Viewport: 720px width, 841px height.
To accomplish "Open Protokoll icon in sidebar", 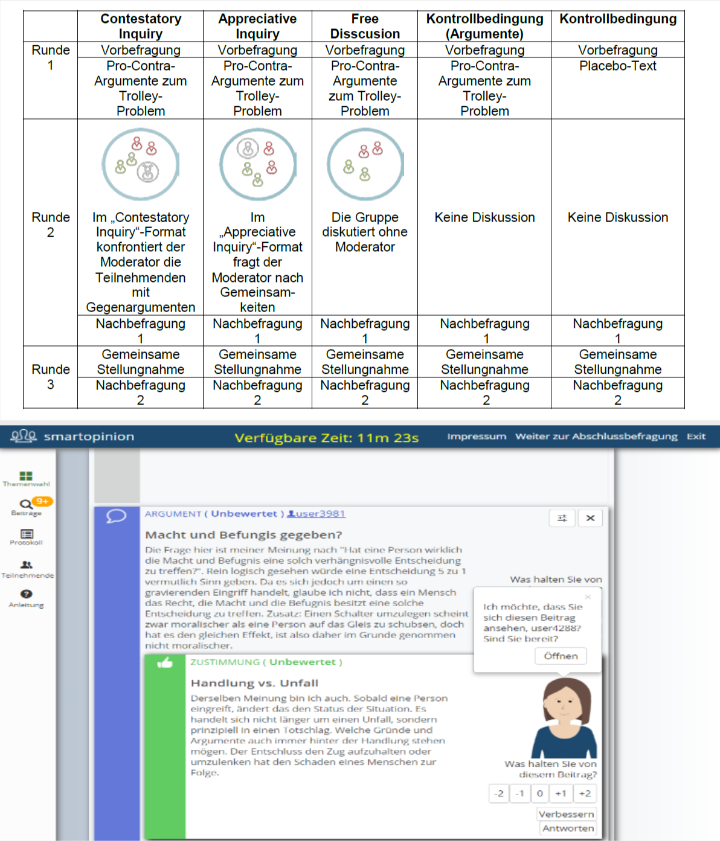I will [26, 534].
